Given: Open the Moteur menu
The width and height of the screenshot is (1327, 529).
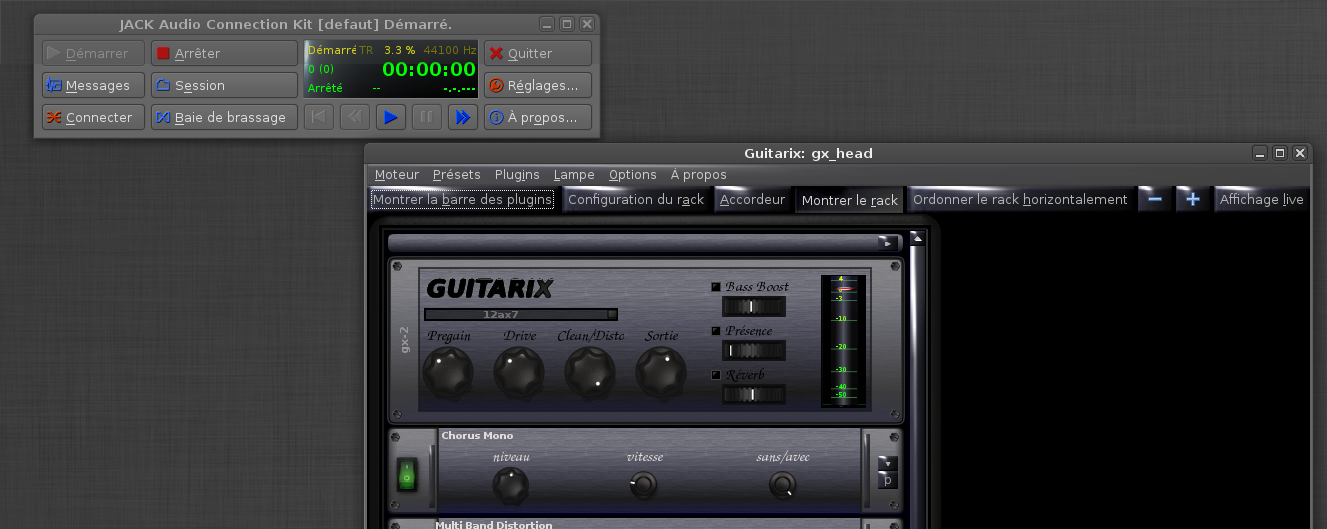Looking at the screenshot, I should 397,174.
